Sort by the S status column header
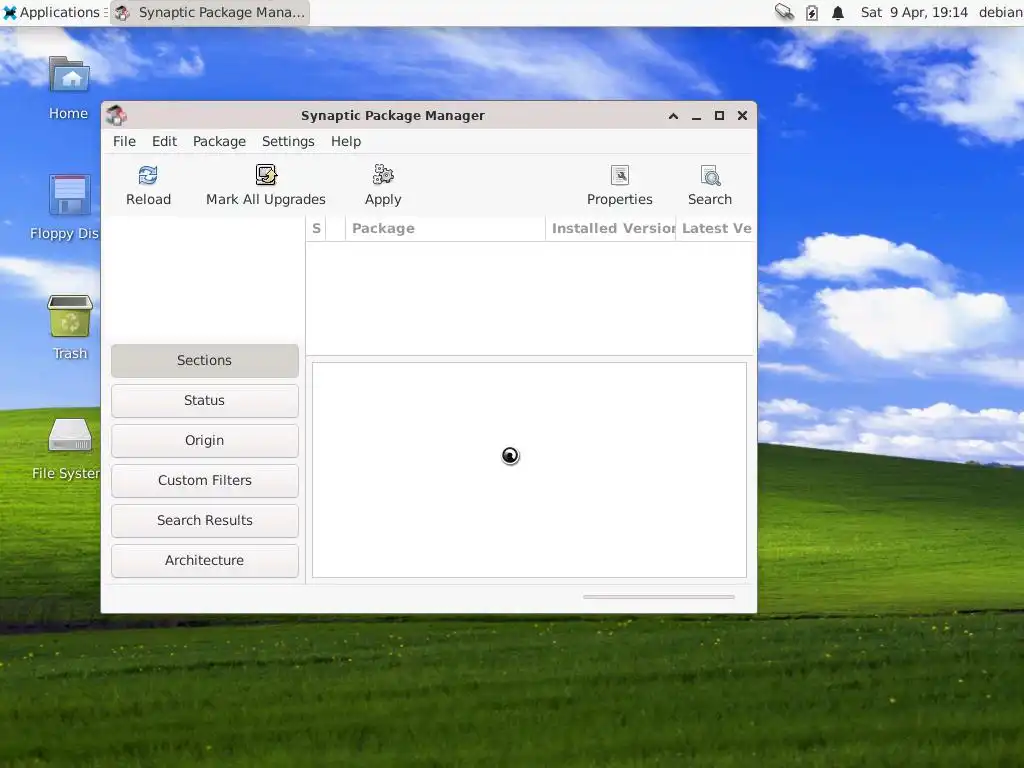Image resolution: width=1024 pixels, height=768 pixels. [316, 229]
